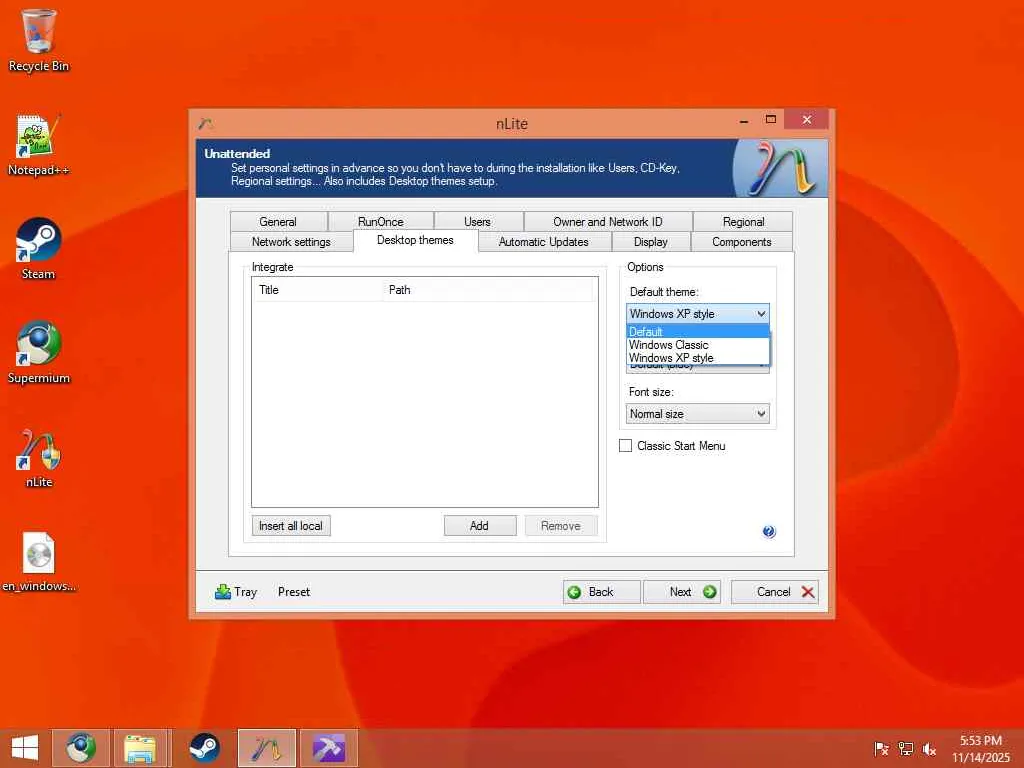
Task: Click the muted volume tray icon
Action: tap(929, 749)
